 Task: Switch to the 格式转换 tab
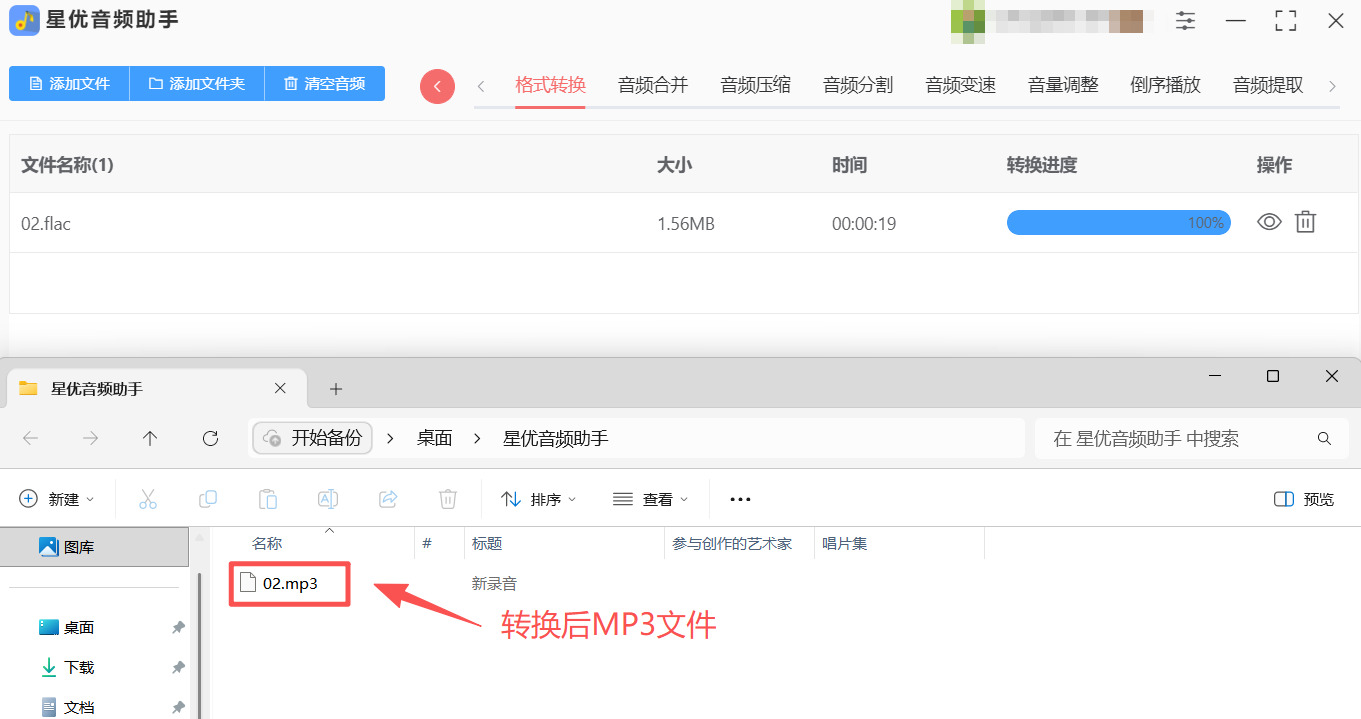(x=550, y=85)
